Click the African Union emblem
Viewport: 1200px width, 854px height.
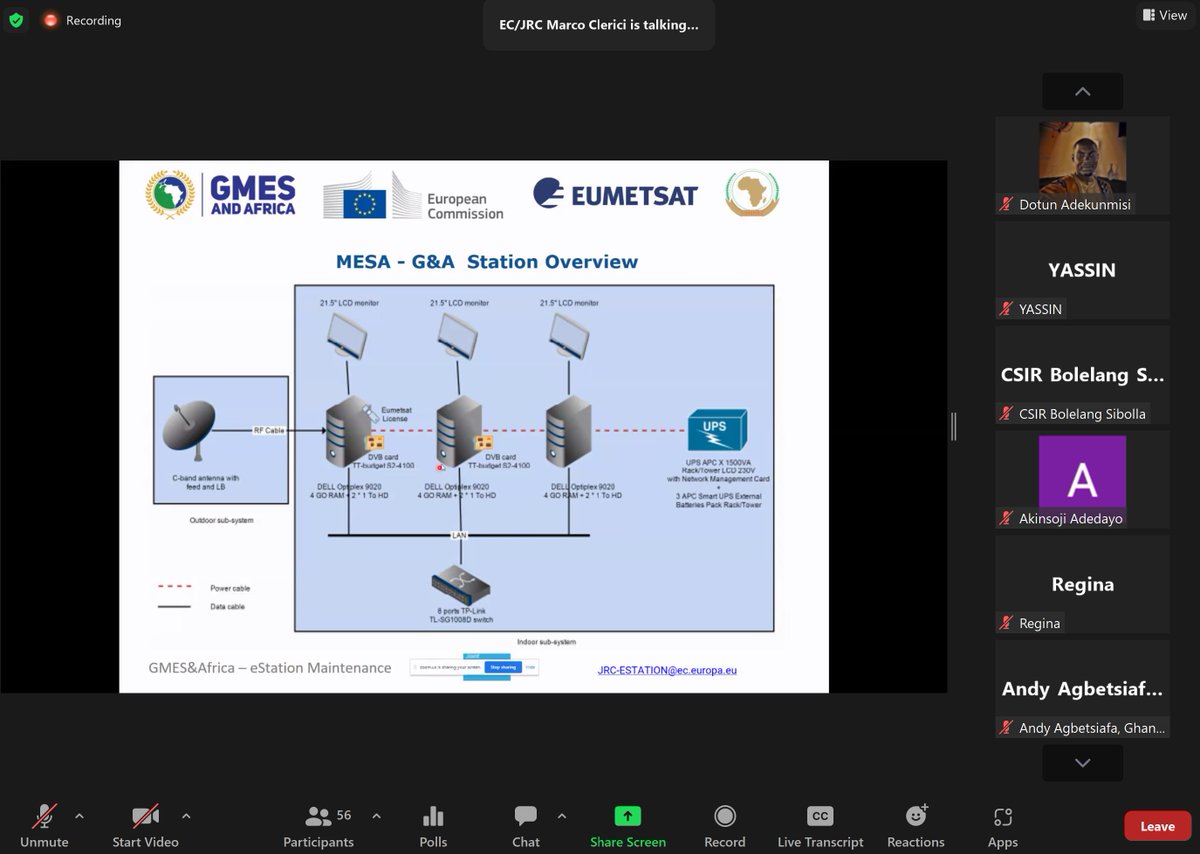(x=752, y=193)
